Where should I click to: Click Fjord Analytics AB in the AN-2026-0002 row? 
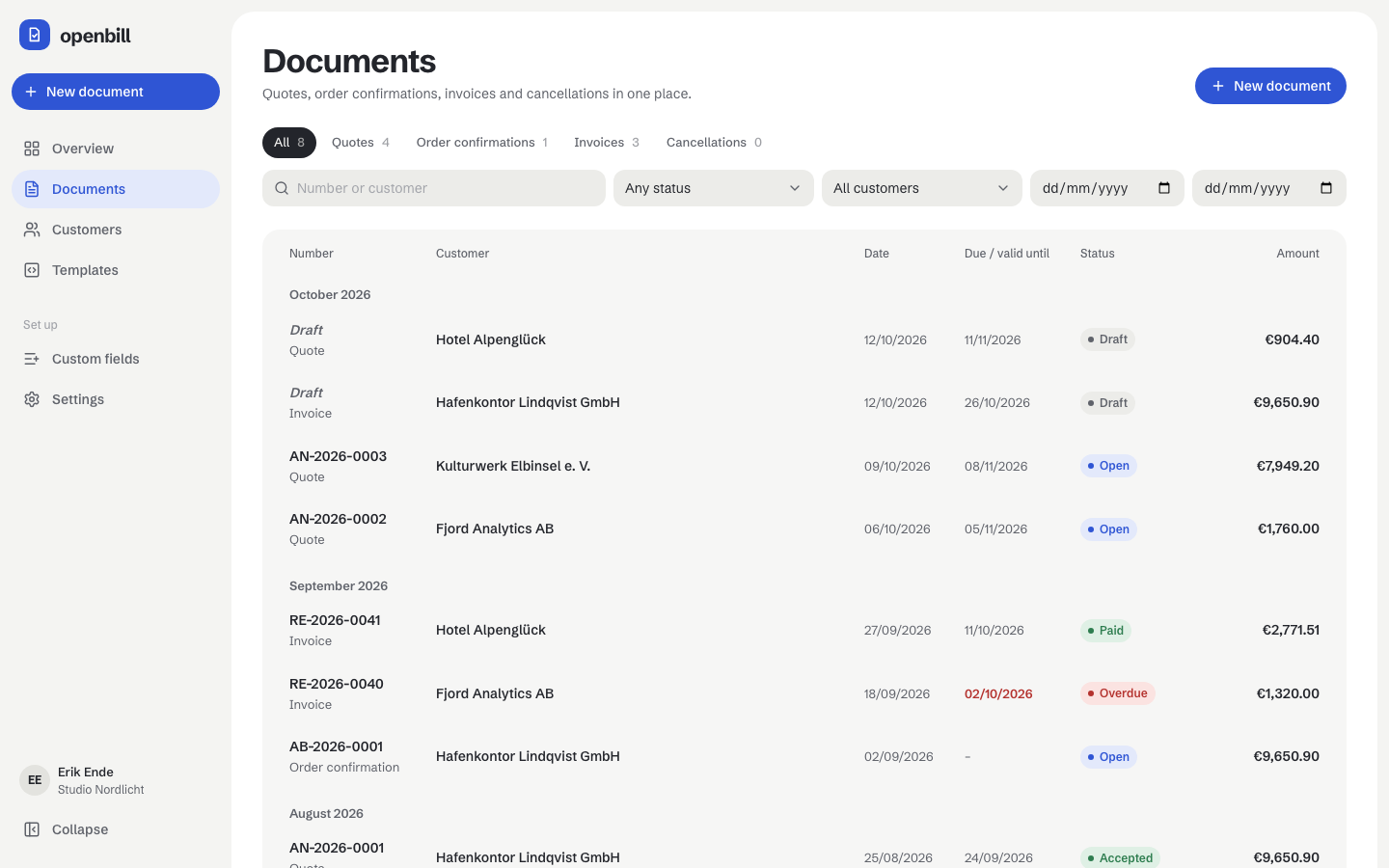tap(495, 529)
